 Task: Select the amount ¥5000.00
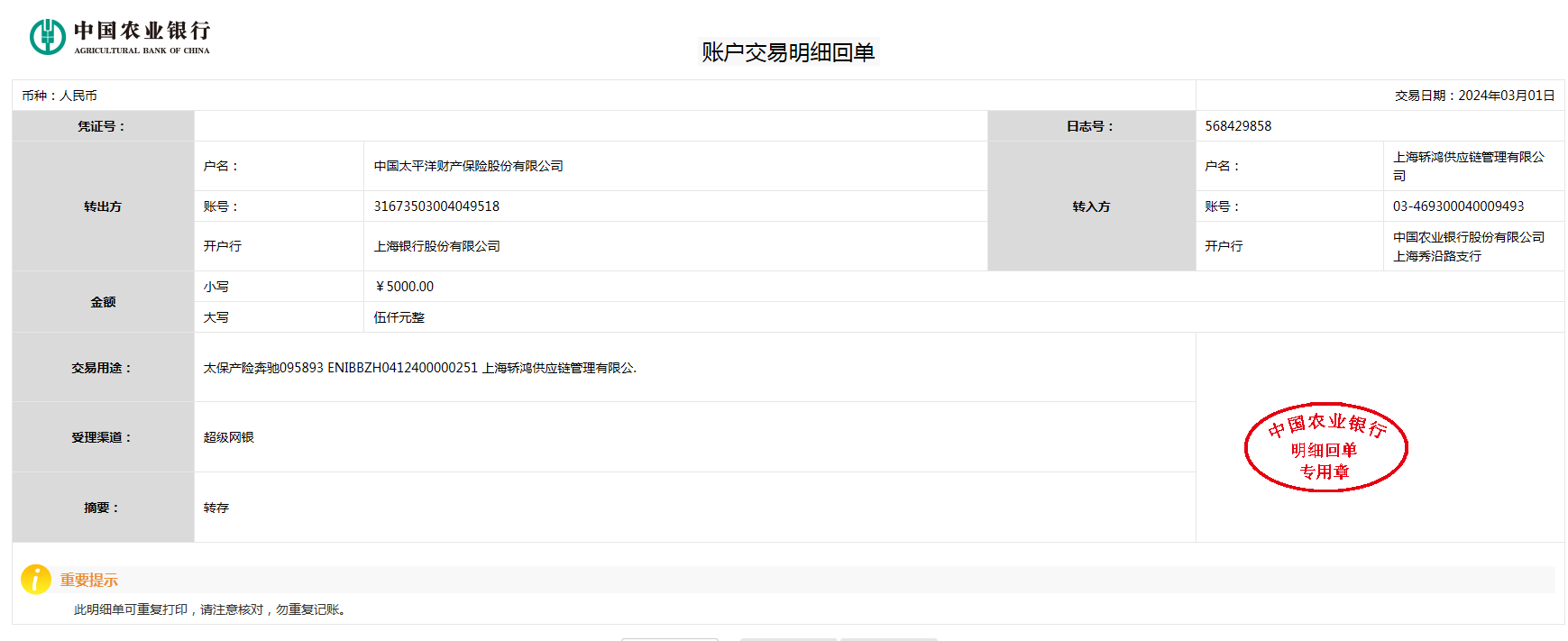[x=404, y=287]
